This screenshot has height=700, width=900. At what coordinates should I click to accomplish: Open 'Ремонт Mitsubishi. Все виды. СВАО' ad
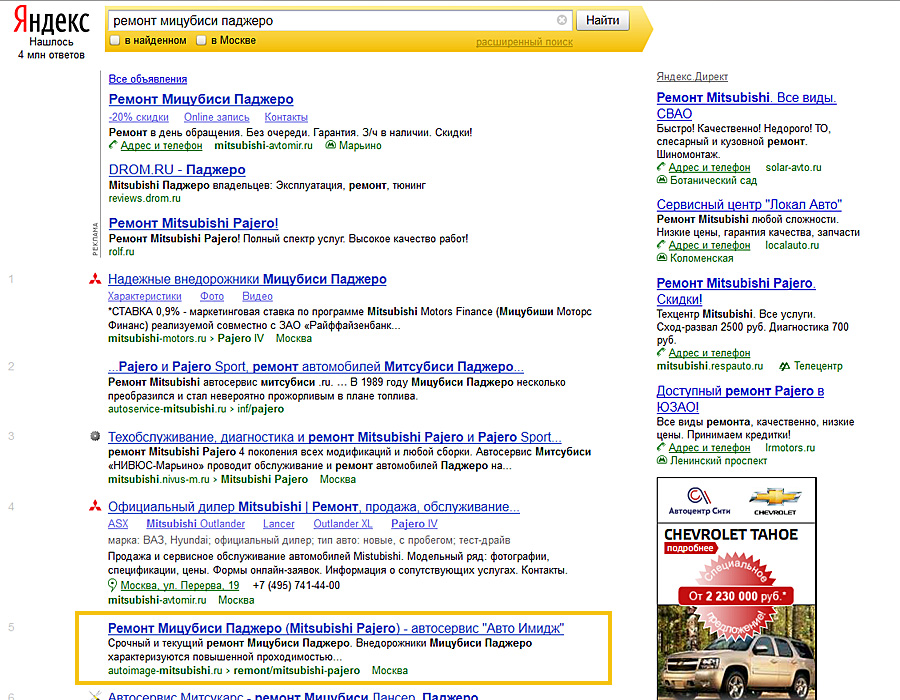tap(746, 106)
